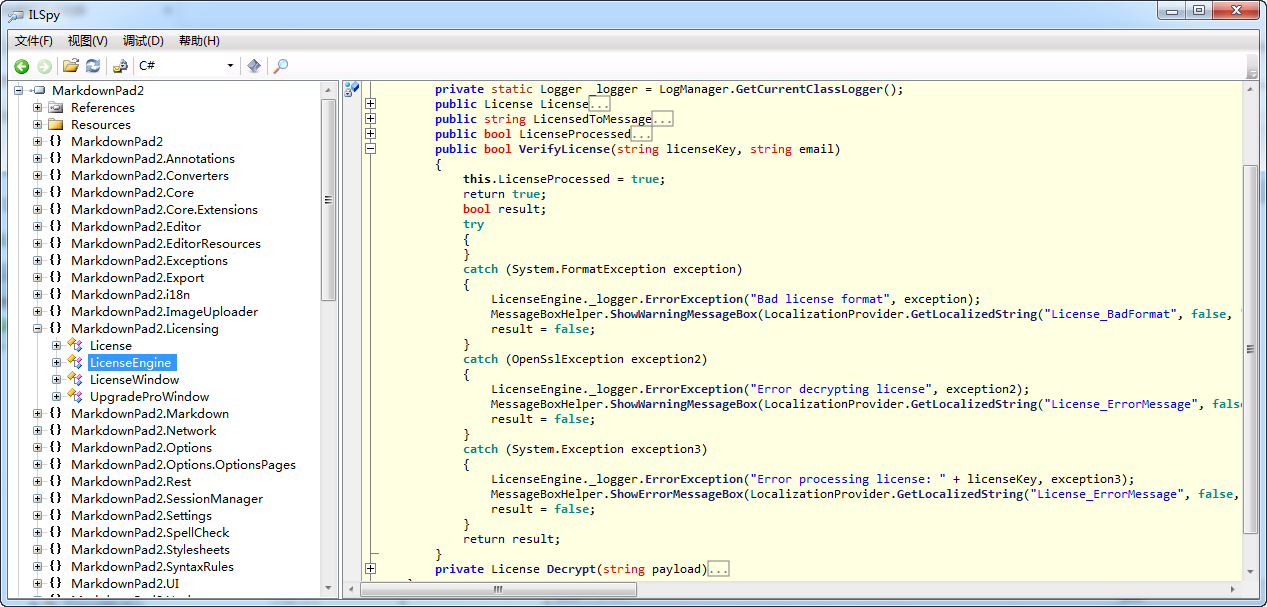Select the MarkdownPad2.Exceptions namespace
Image resolution: width=1267 pixels, height=607 pixels.
pos(149,261)
